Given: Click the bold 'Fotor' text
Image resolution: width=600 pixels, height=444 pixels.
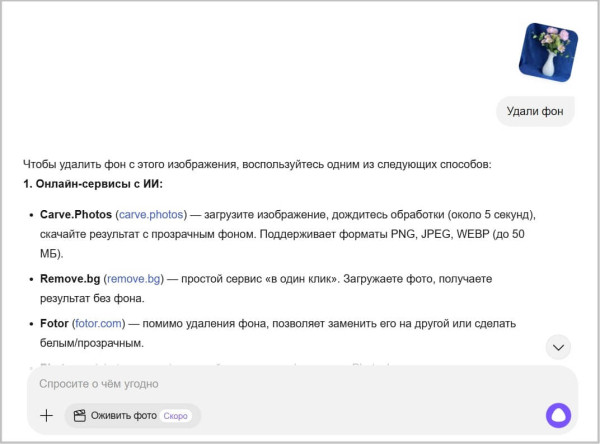Looking at the screenshot, I should pos(54,323).
